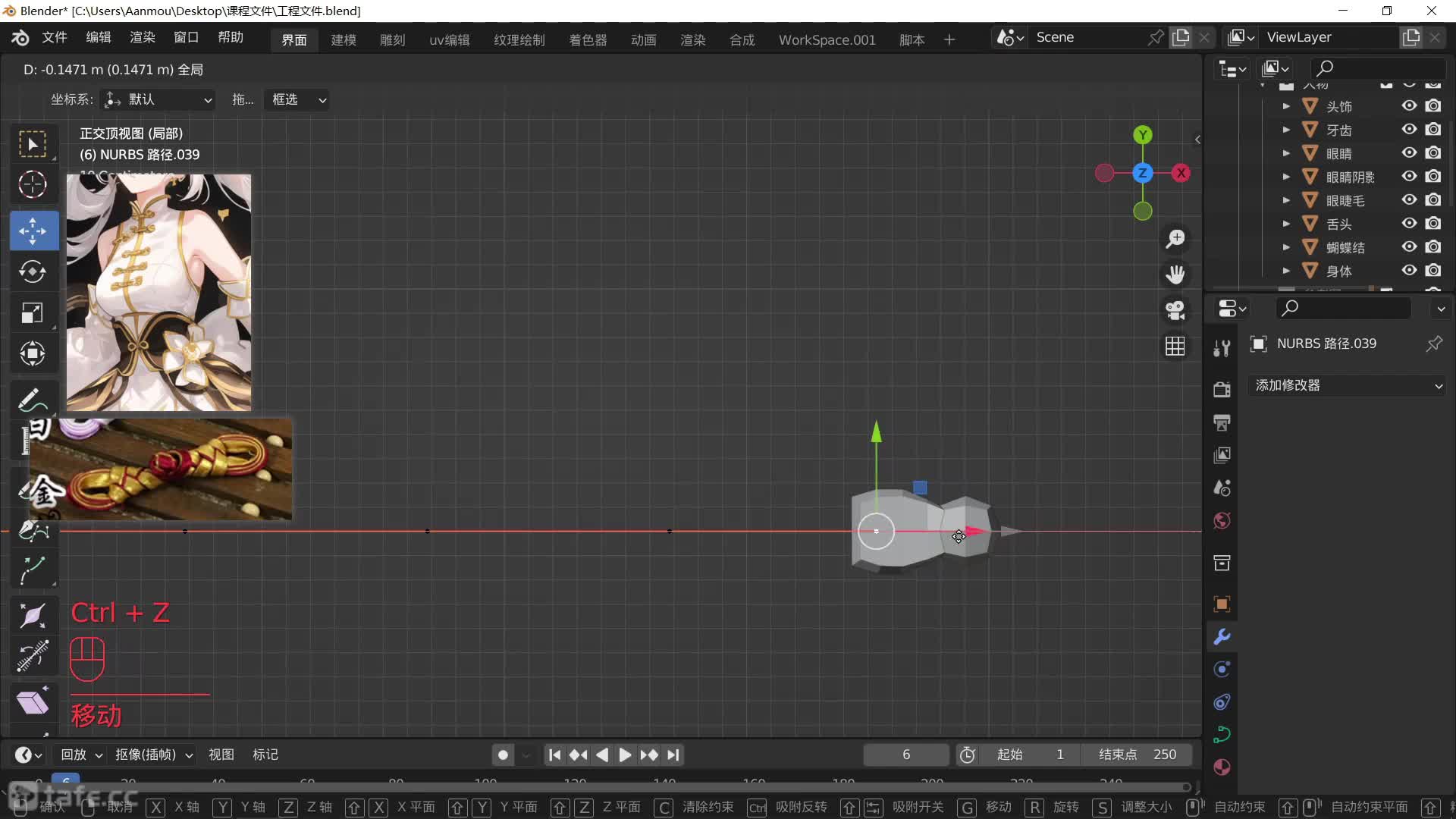This screenshot has height=819, width=1456.
Task: Open the Output properties tab
Action: pos(1222,422)
